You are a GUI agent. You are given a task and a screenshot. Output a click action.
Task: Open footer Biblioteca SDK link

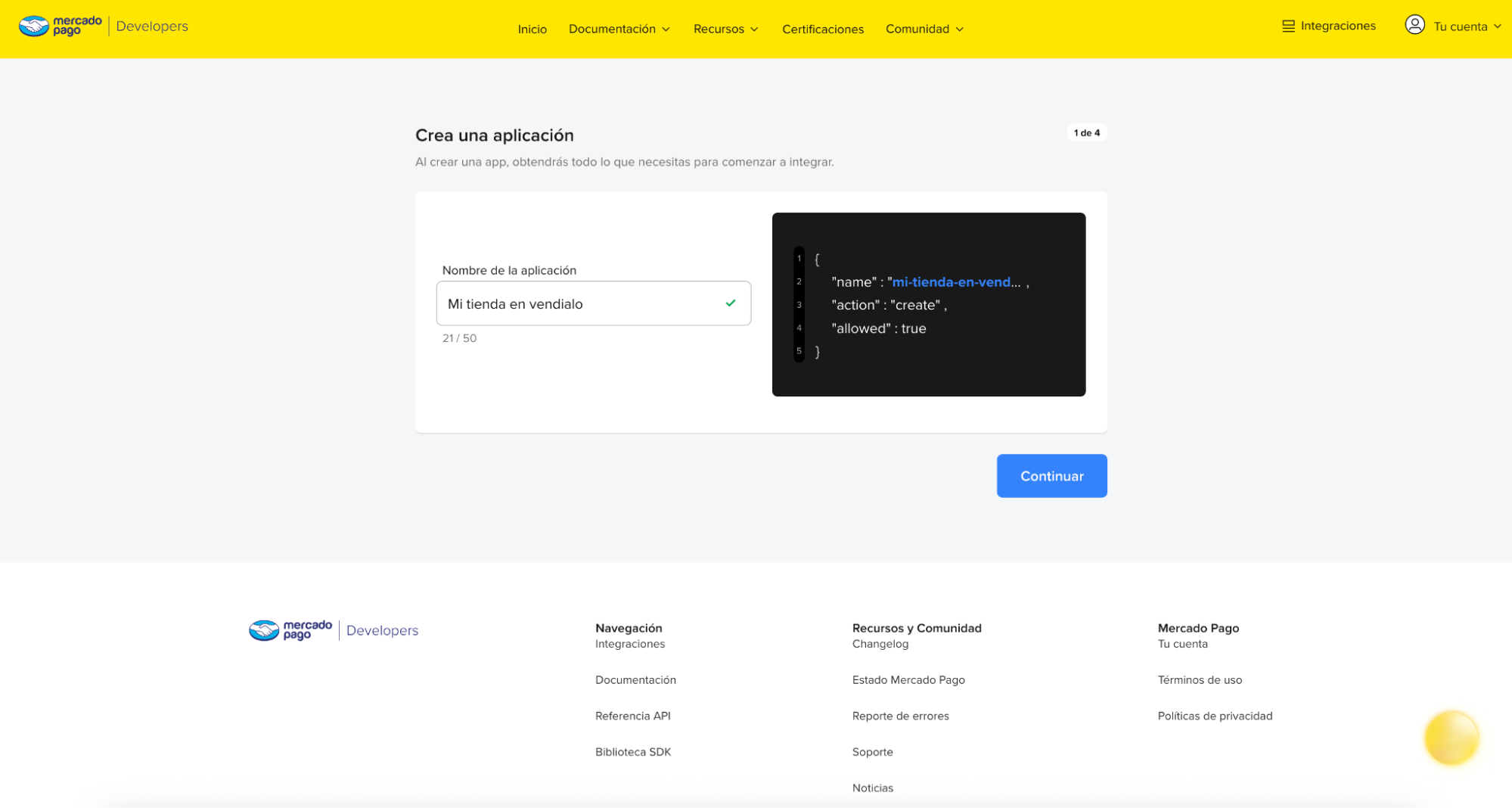click(x=632, y=752)
